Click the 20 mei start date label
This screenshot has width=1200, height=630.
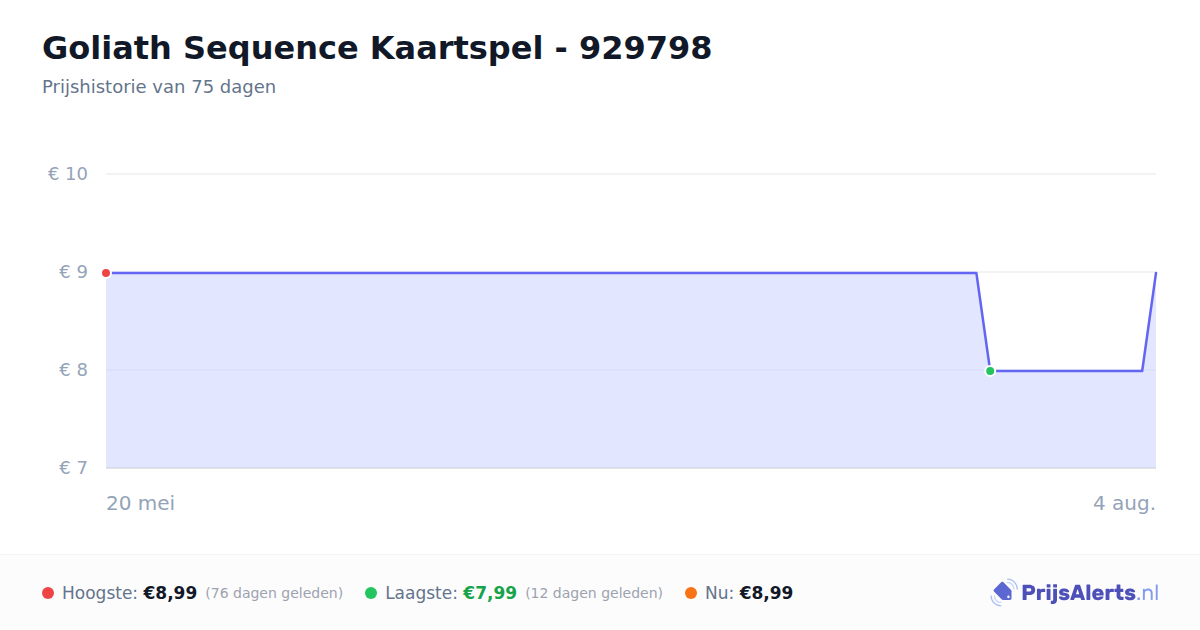[x=141, y=503]
